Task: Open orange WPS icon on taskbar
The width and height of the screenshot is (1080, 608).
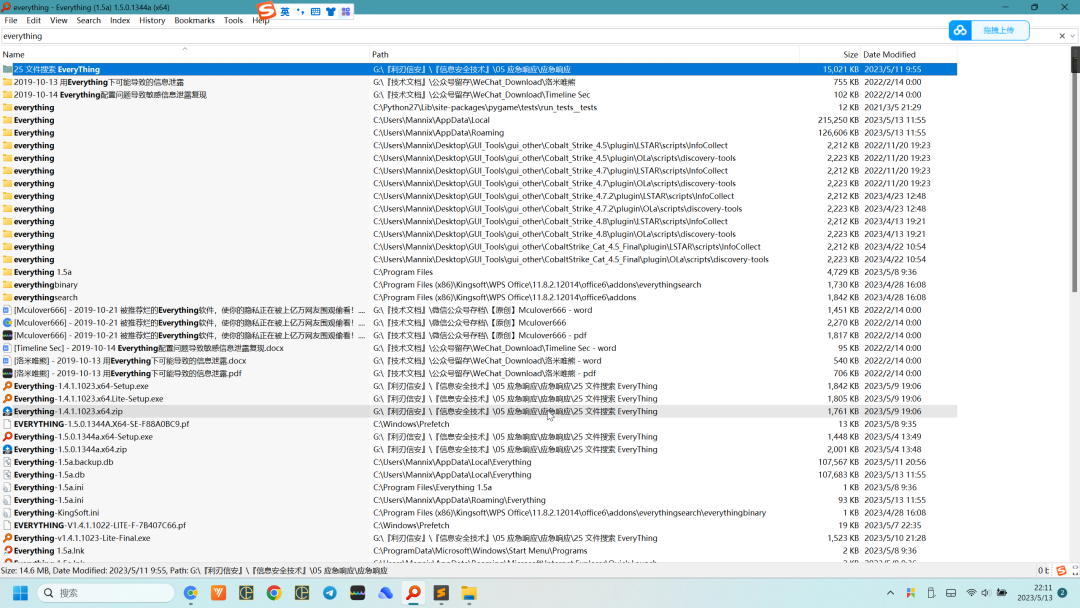Action: [x=218, y=593]
